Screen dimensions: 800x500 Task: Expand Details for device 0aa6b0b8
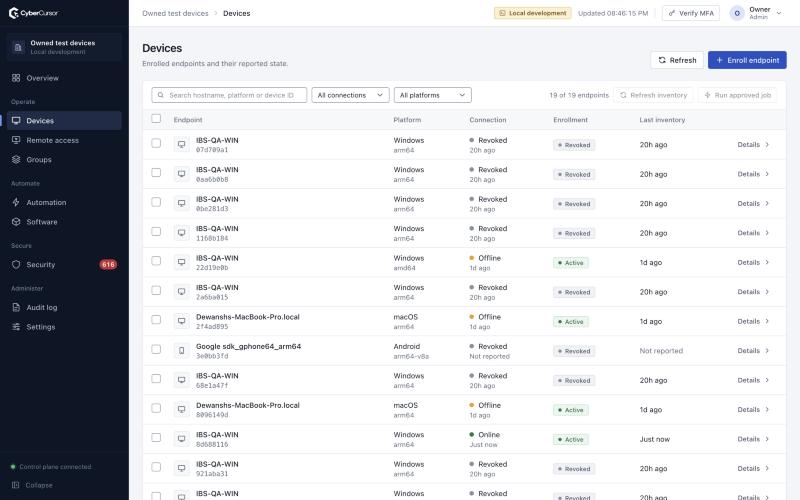click(x=753, y=174)
